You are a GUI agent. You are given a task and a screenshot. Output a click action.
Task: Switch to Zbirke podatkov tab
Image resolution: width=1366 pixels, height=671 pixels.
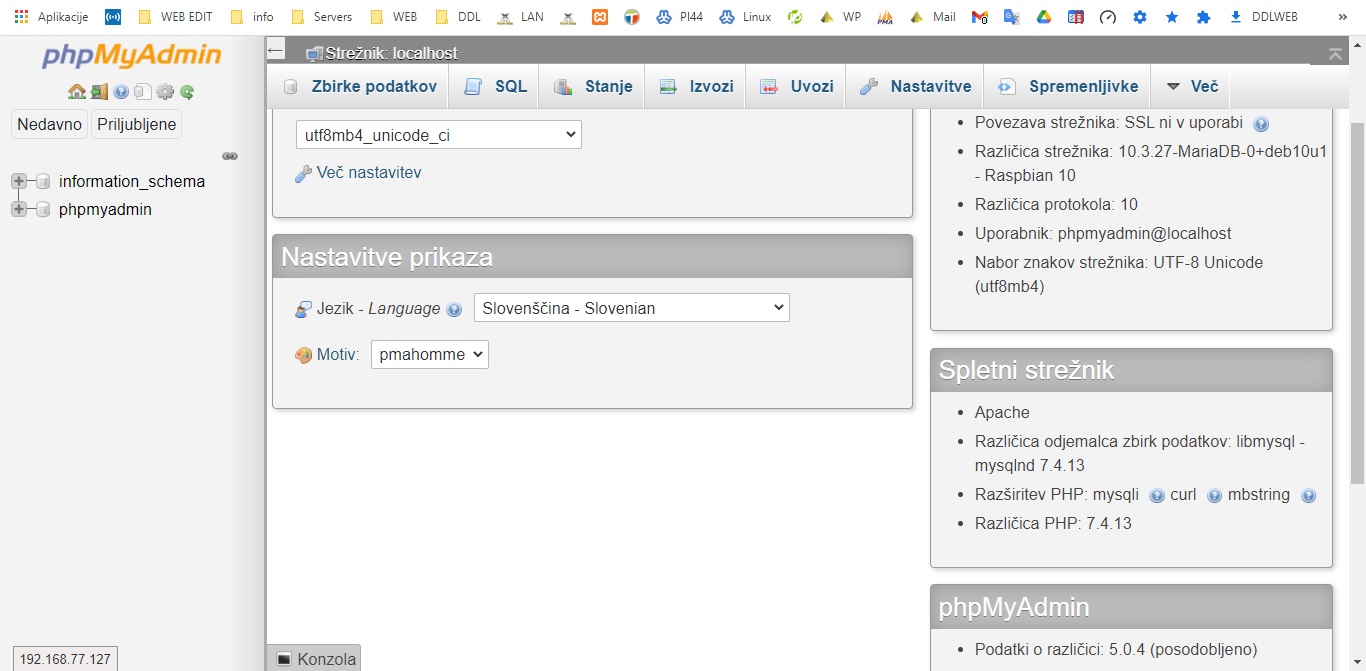[359, 86]
